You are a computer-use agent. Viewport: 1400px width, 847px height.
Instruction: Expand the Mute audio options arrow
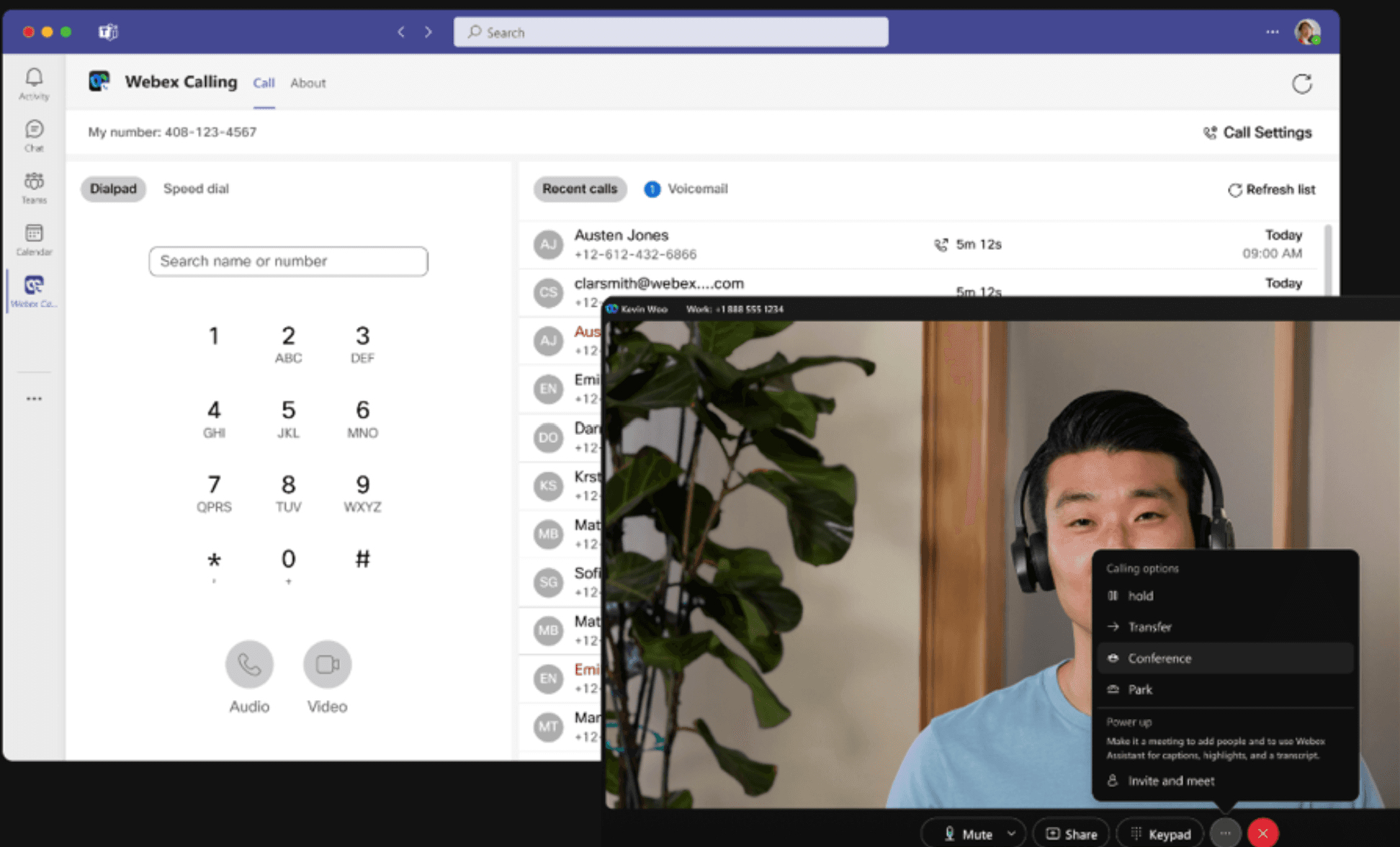coord(1011,833)
